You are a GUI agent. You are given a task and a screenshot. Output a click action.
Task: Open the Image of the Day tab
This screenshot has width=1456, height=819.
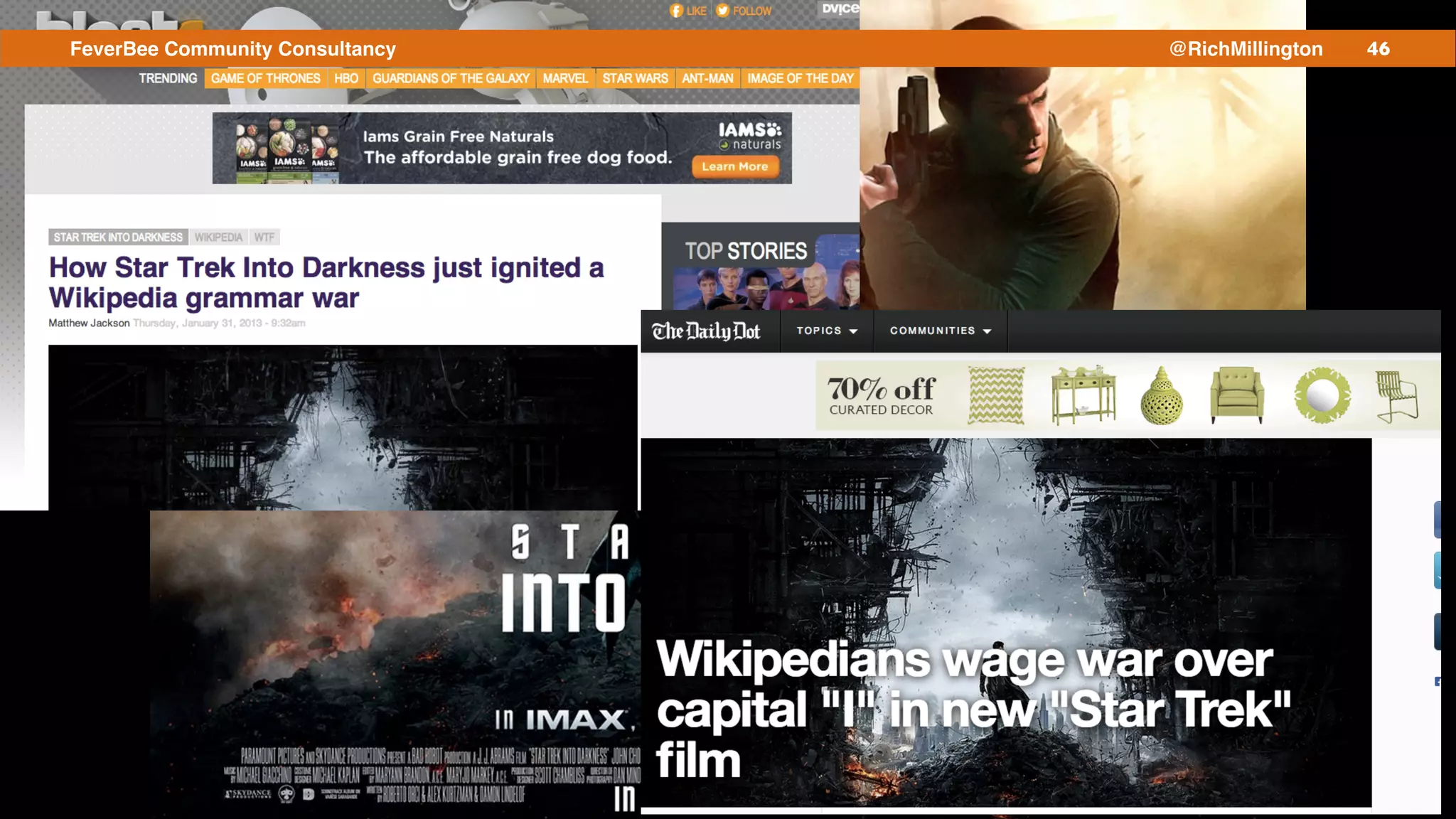coord(800,78)
